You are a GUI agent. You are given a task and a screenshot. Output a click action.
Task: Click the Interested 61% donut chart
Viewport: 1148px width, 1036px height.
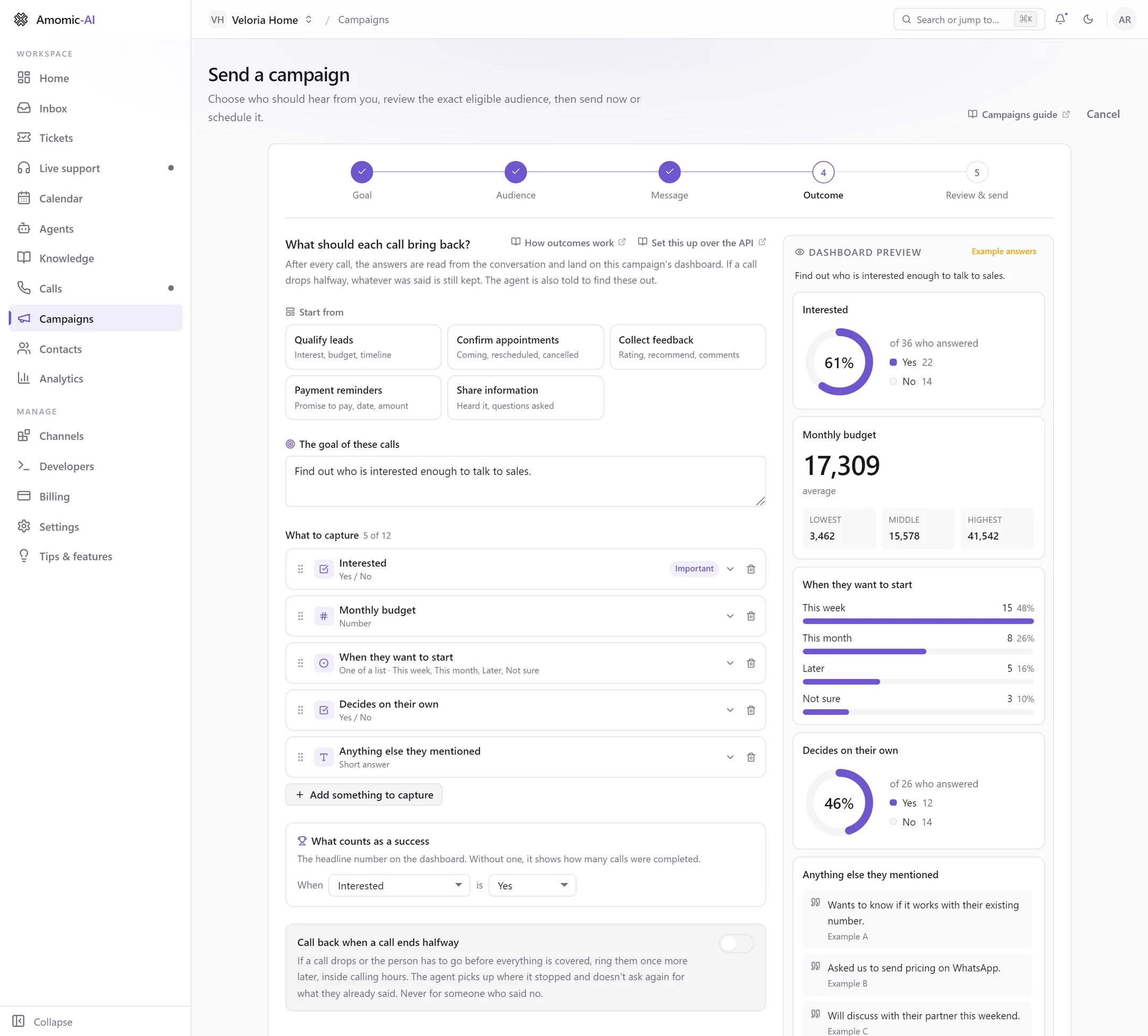pyautogui.click(x=839, y=362)
